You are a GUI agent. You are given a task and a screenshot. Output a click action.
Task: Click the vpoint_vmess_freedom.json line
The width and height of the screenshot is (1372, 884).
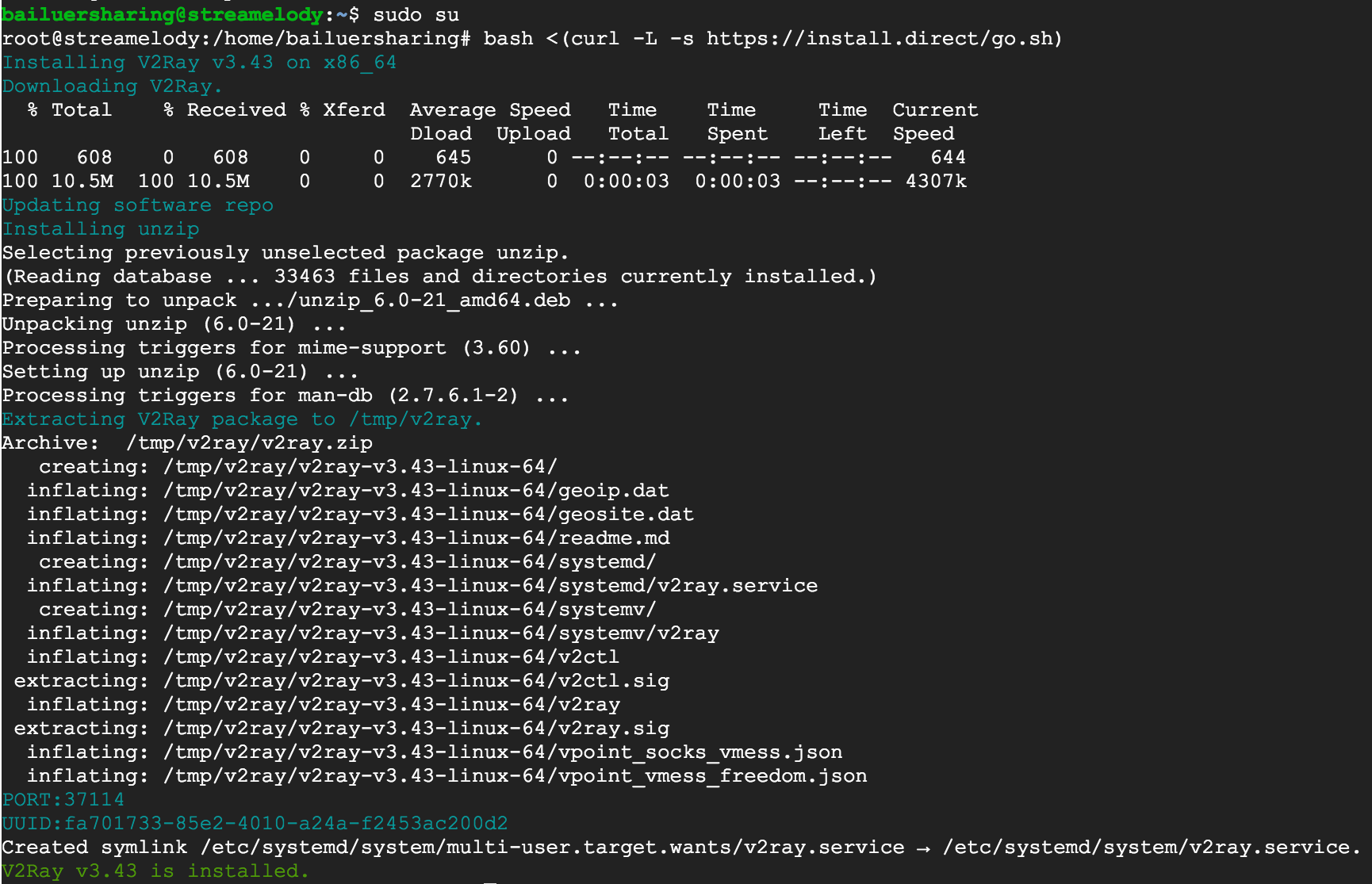(447, 776)
